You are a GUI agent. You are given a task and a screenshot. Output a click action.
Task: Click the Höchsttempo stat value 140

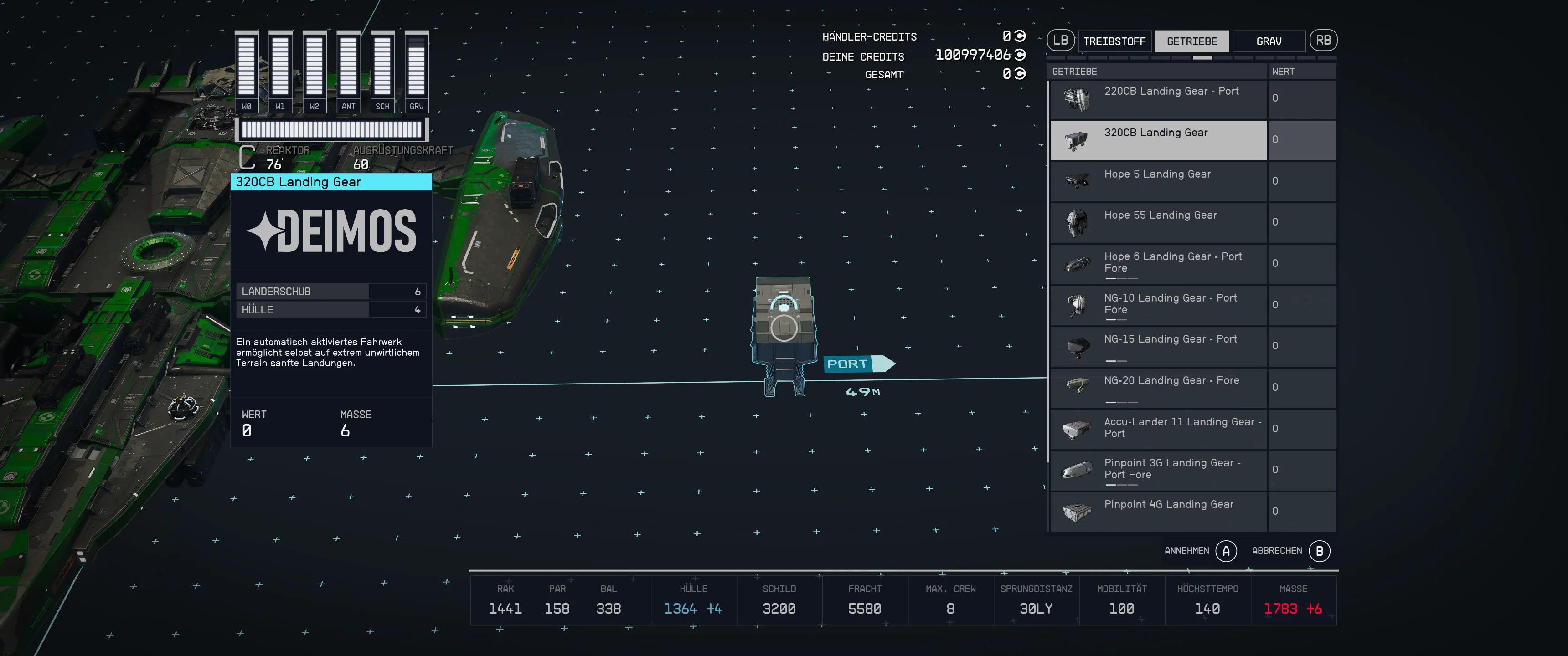(1207, 609)
